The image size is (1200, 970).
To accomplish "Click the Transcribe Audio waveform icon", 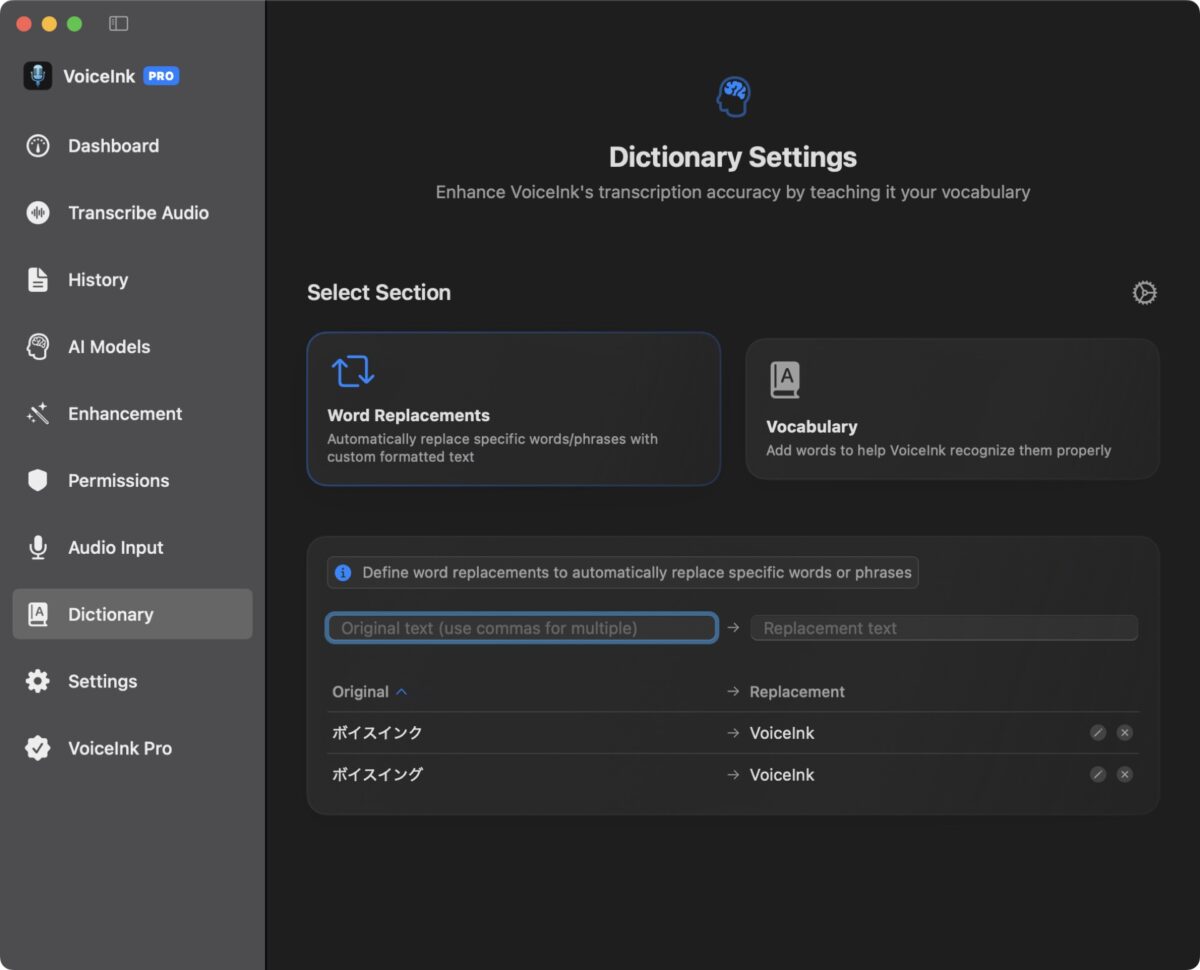I will tap(38, 213).
